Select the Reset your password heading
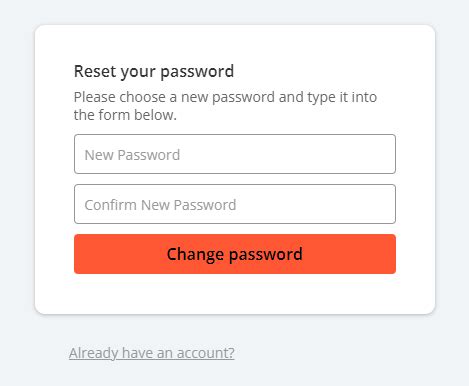469x386 pixels. (154, 72)
